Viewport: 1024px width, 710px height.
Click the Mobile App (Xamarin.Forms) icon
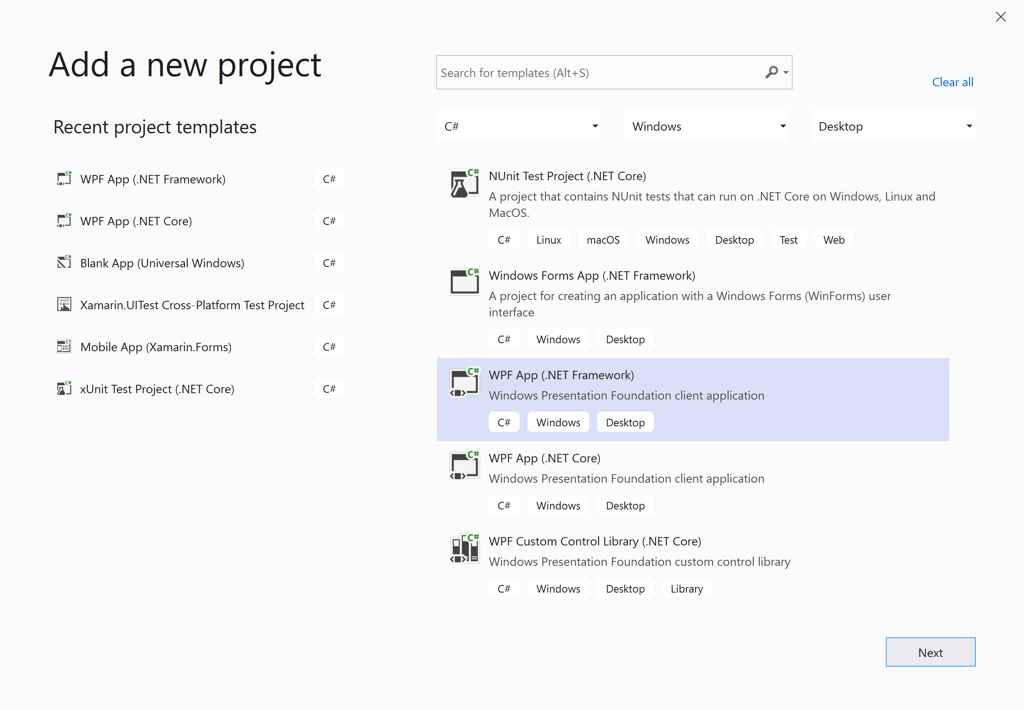65,346
